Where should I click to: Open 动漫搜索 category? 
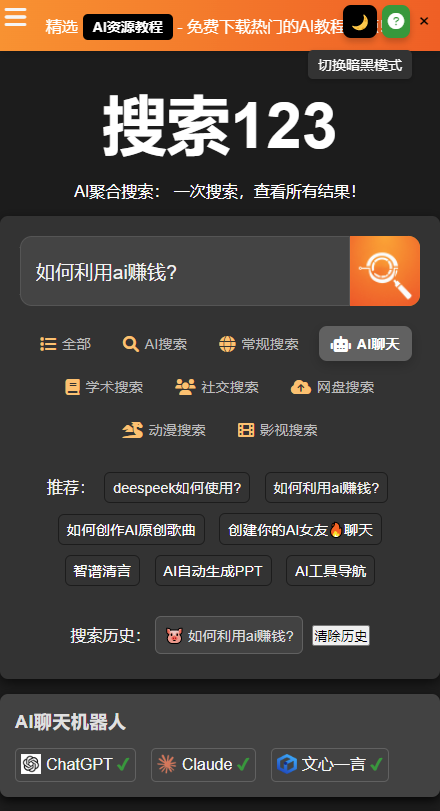pos(164,430)
